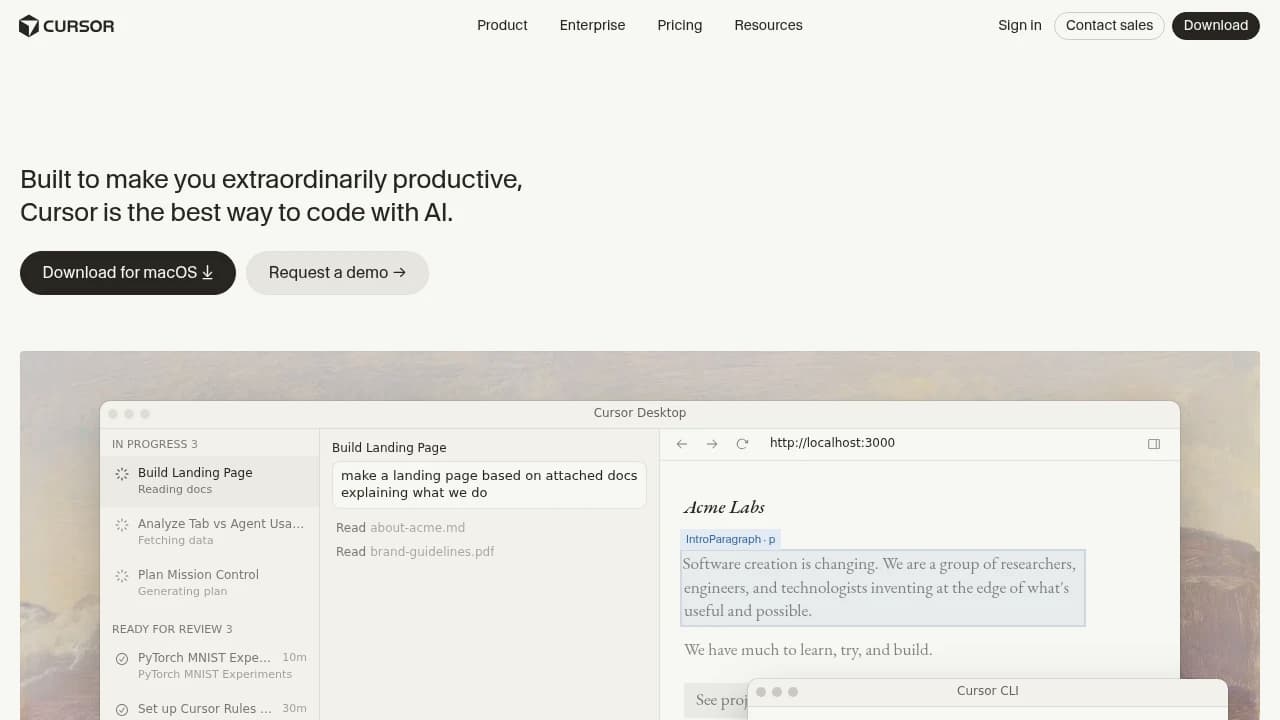Click spinner icon beside Plan Mission Control

pyautogui.click(x=122, y=576)
